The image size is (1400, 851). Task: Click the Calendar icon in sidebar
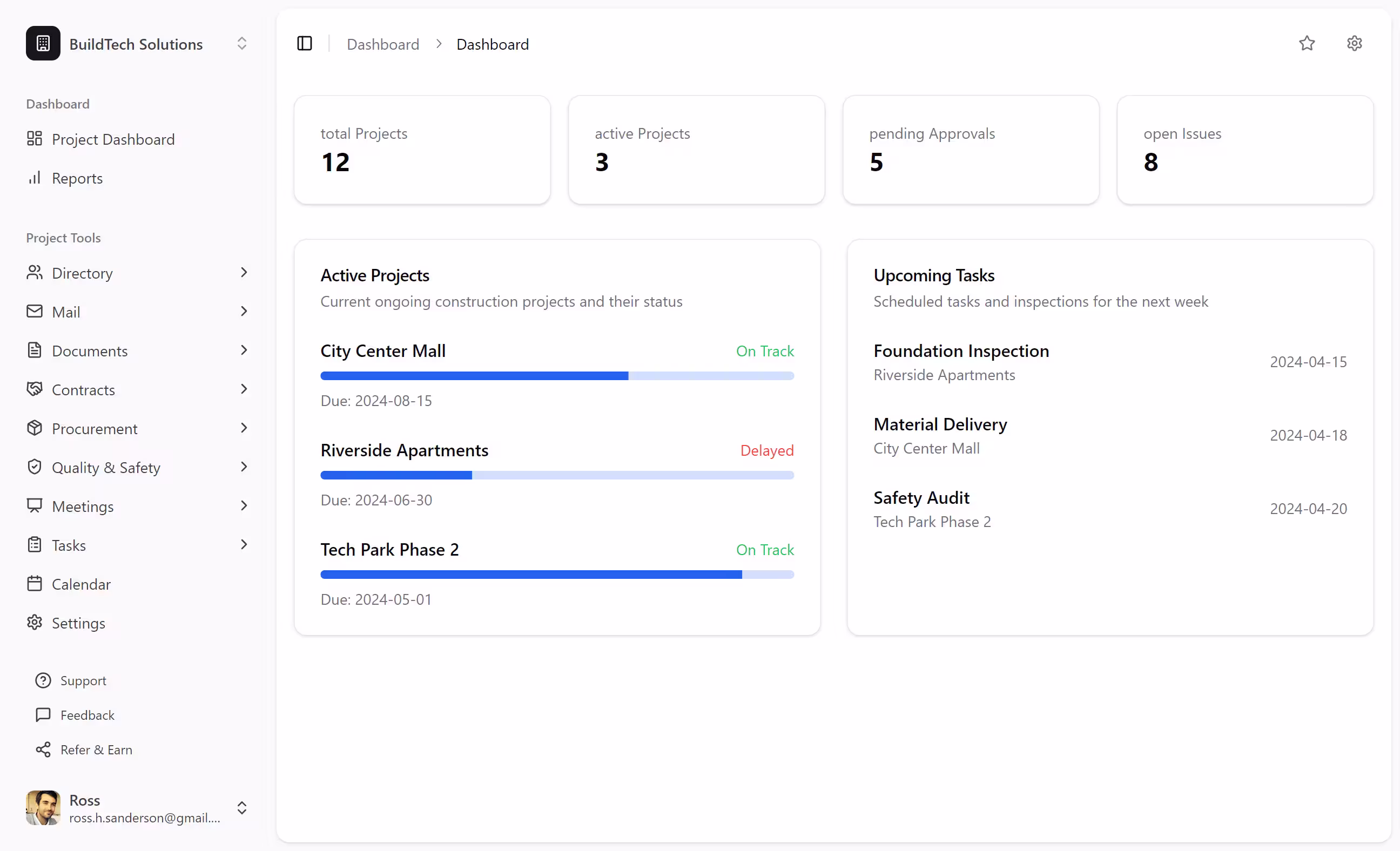[x=35, y=584]
